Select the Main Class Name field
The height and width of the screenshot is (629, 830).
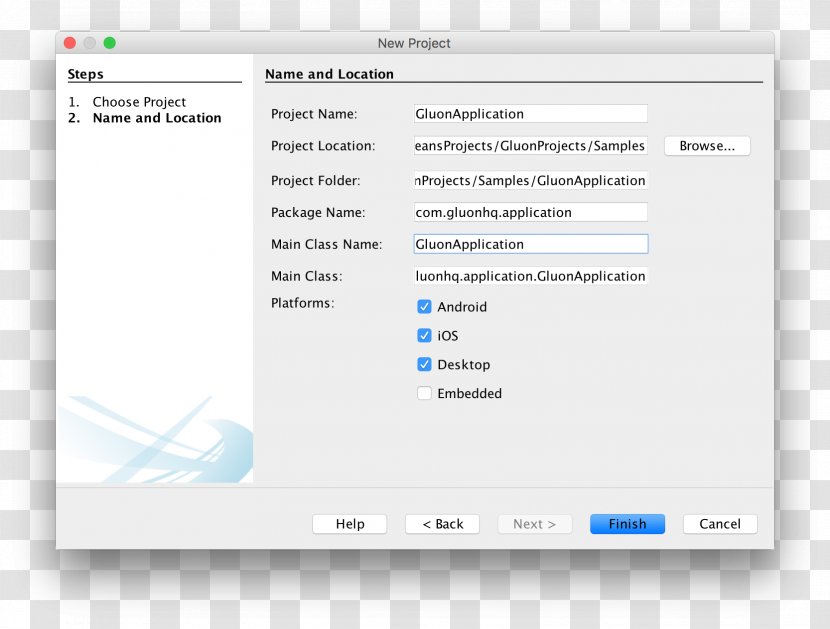530,244
